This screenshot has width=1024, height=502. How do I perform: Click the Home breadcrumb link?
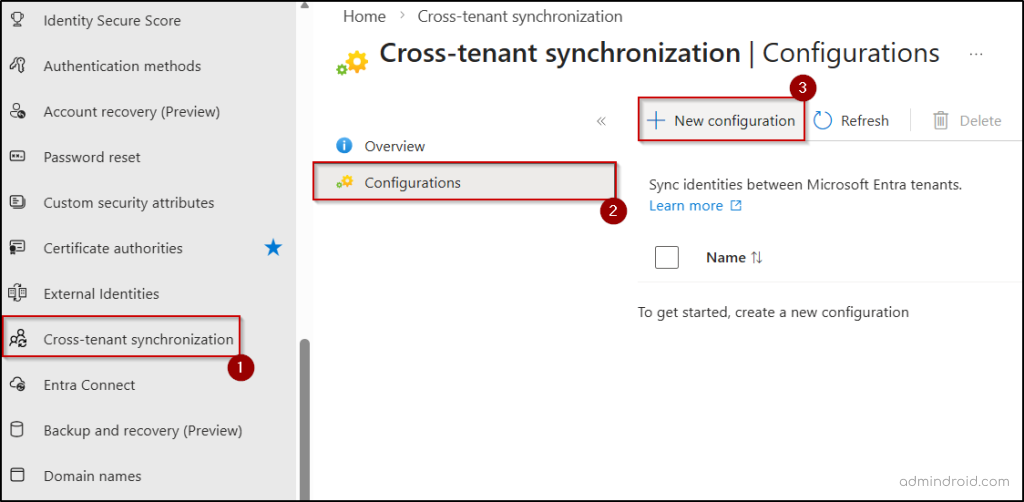tap(364, 16)
